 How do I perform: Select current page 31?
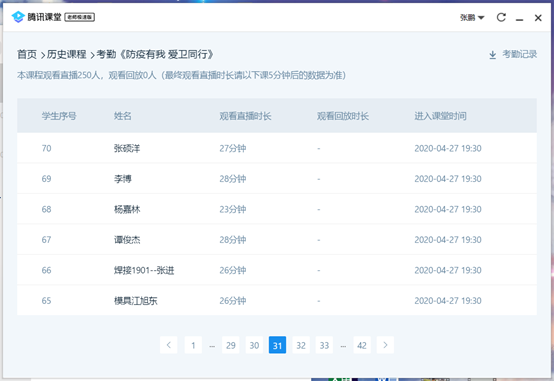(x=277, y=345)
